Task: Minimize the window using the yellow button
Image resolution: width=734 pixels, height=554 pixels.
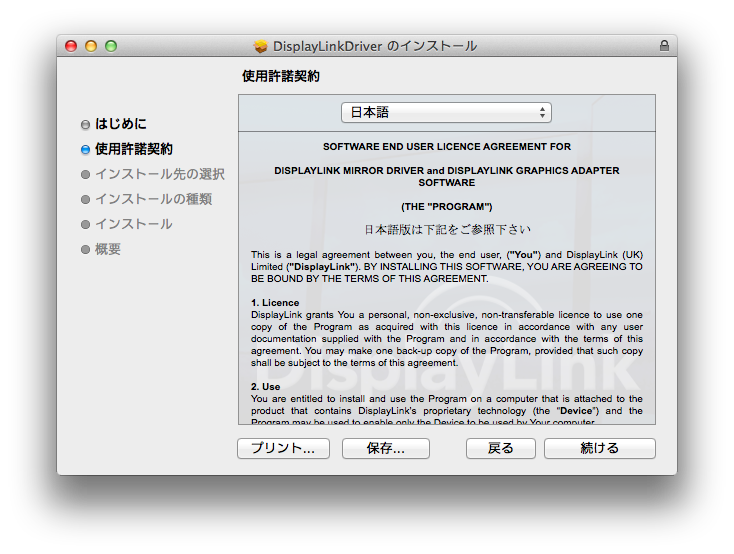Action: [91, 46]
